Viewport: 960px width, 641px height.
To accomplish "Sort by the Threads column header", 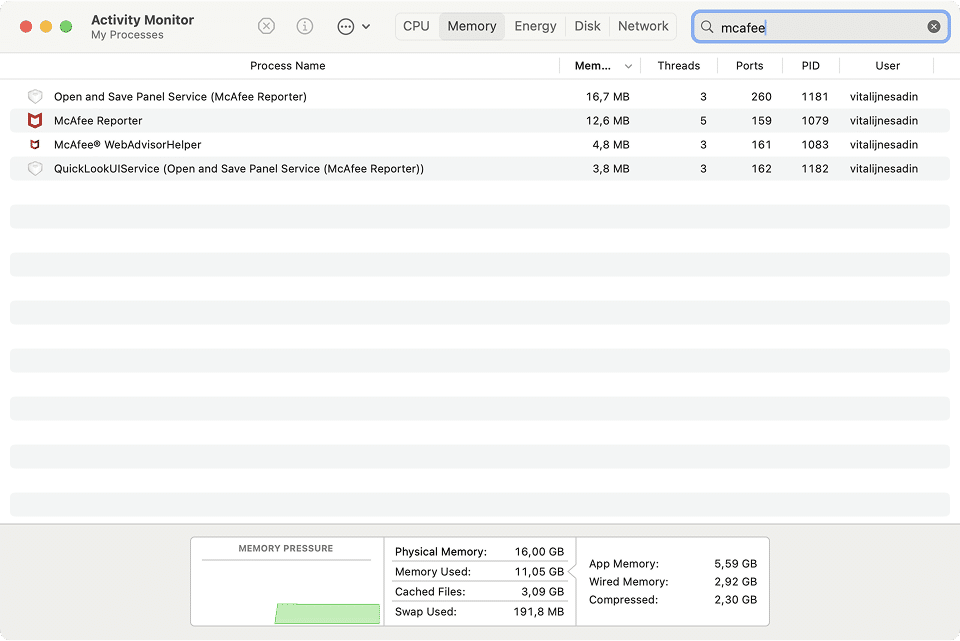I will 678,66.
